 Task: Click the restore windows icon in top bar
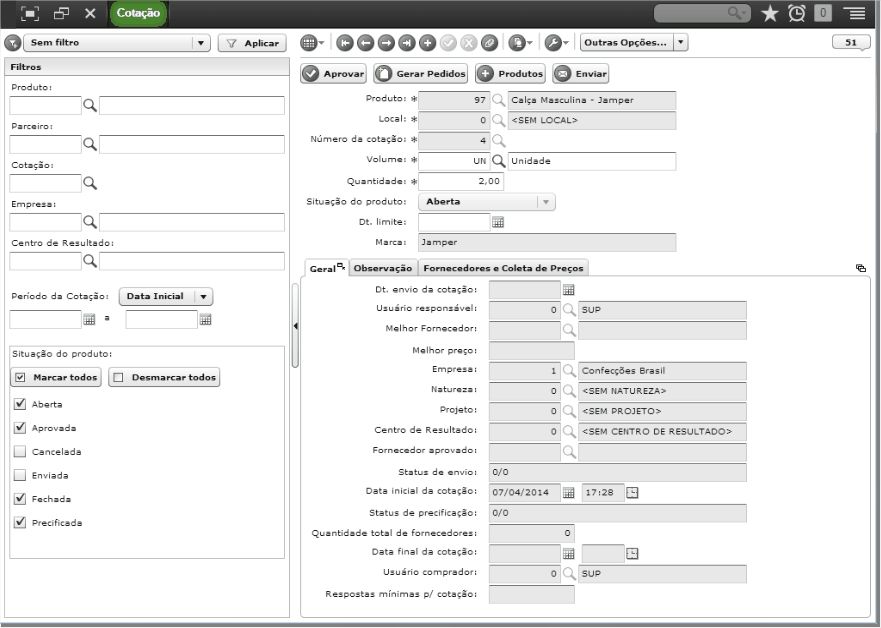(x=61, y=13)
